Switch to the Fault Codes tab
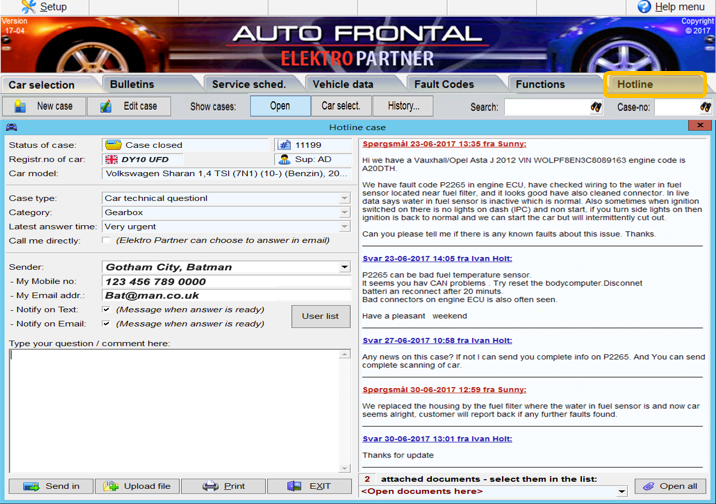Image resolution: width=716 pixels, height=504 pixels. 443,84
